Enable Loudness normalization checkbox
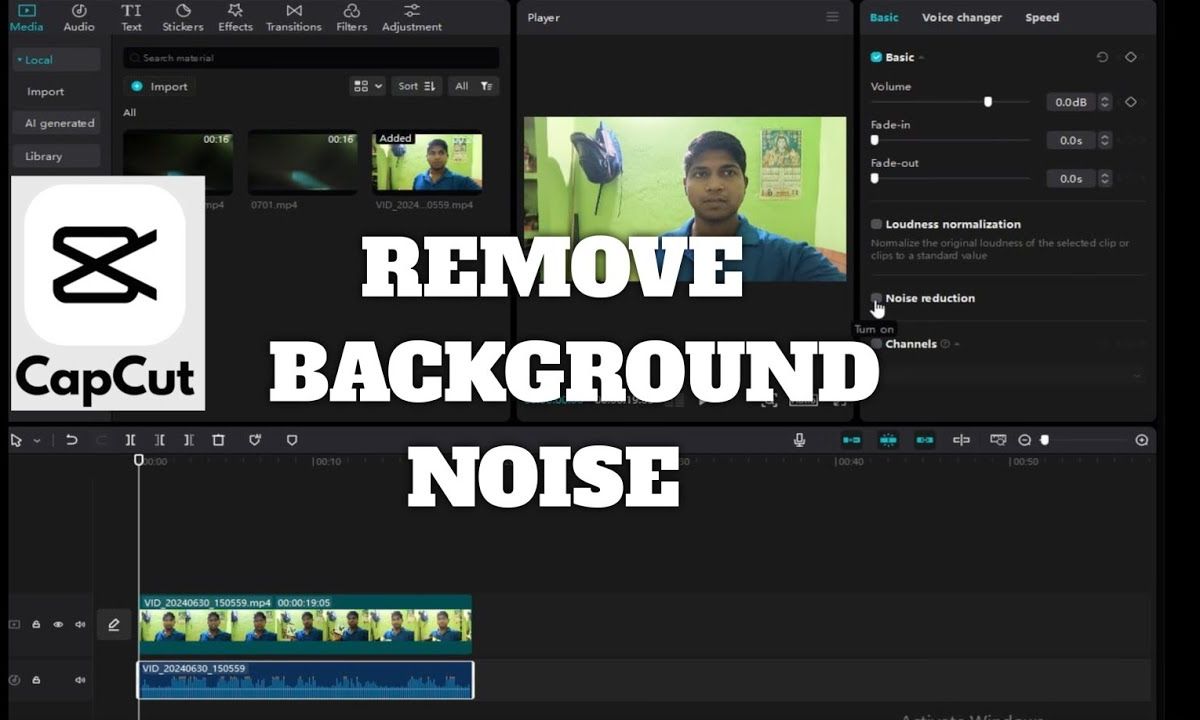 [x=876, y=224]
